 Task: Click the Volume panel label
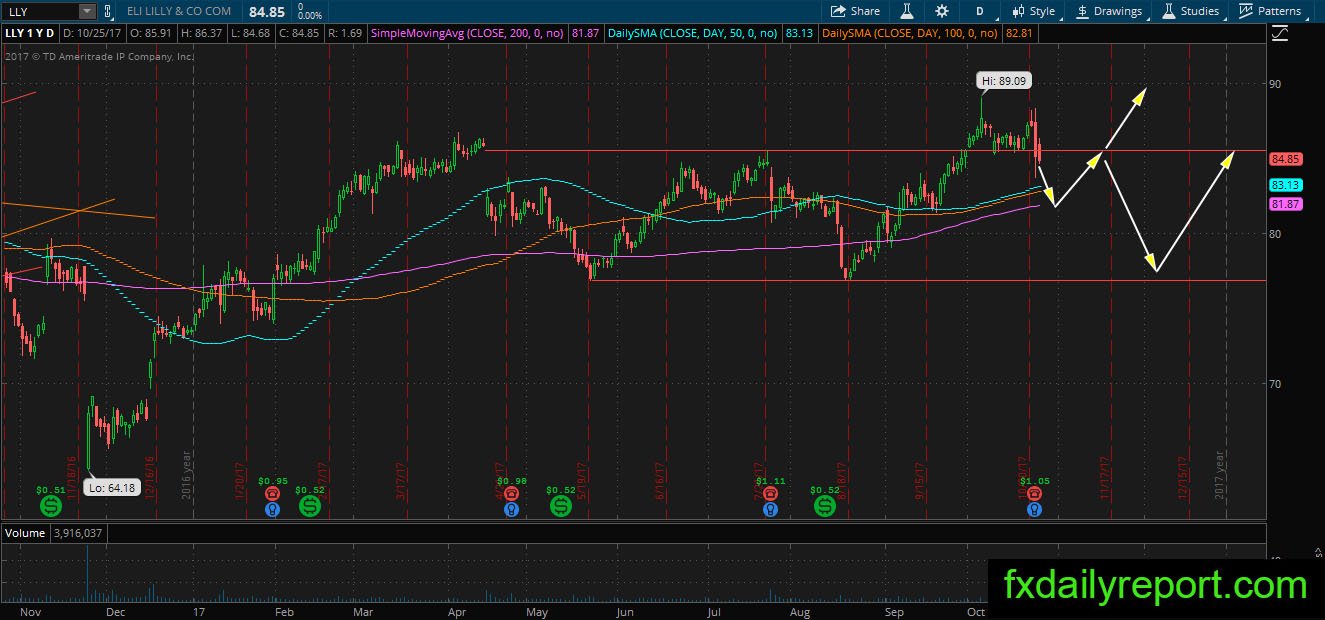tap(24, 533)
